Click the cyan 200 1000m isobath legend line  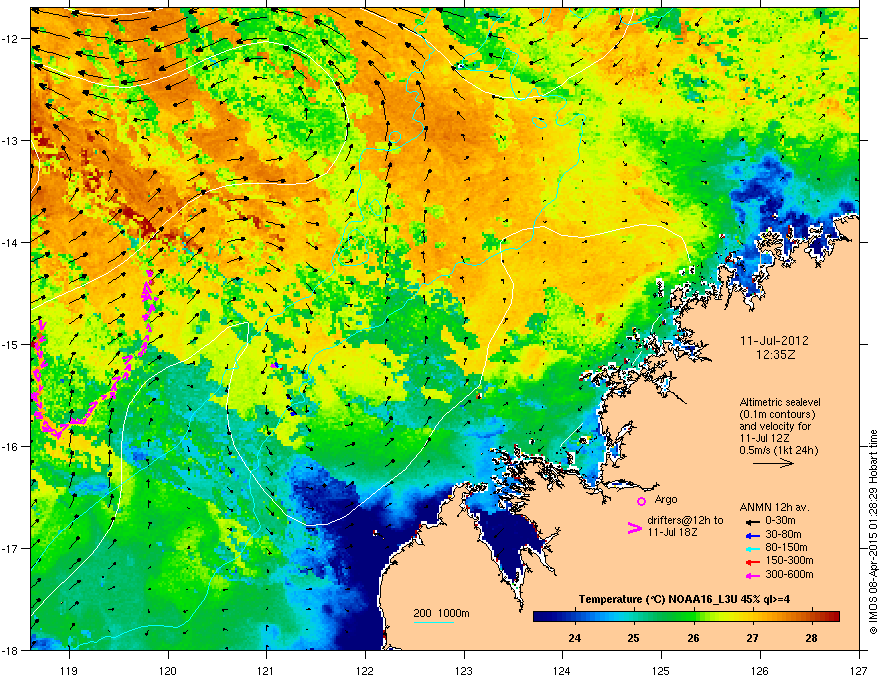pyautogui.click(x=434, y=622)
